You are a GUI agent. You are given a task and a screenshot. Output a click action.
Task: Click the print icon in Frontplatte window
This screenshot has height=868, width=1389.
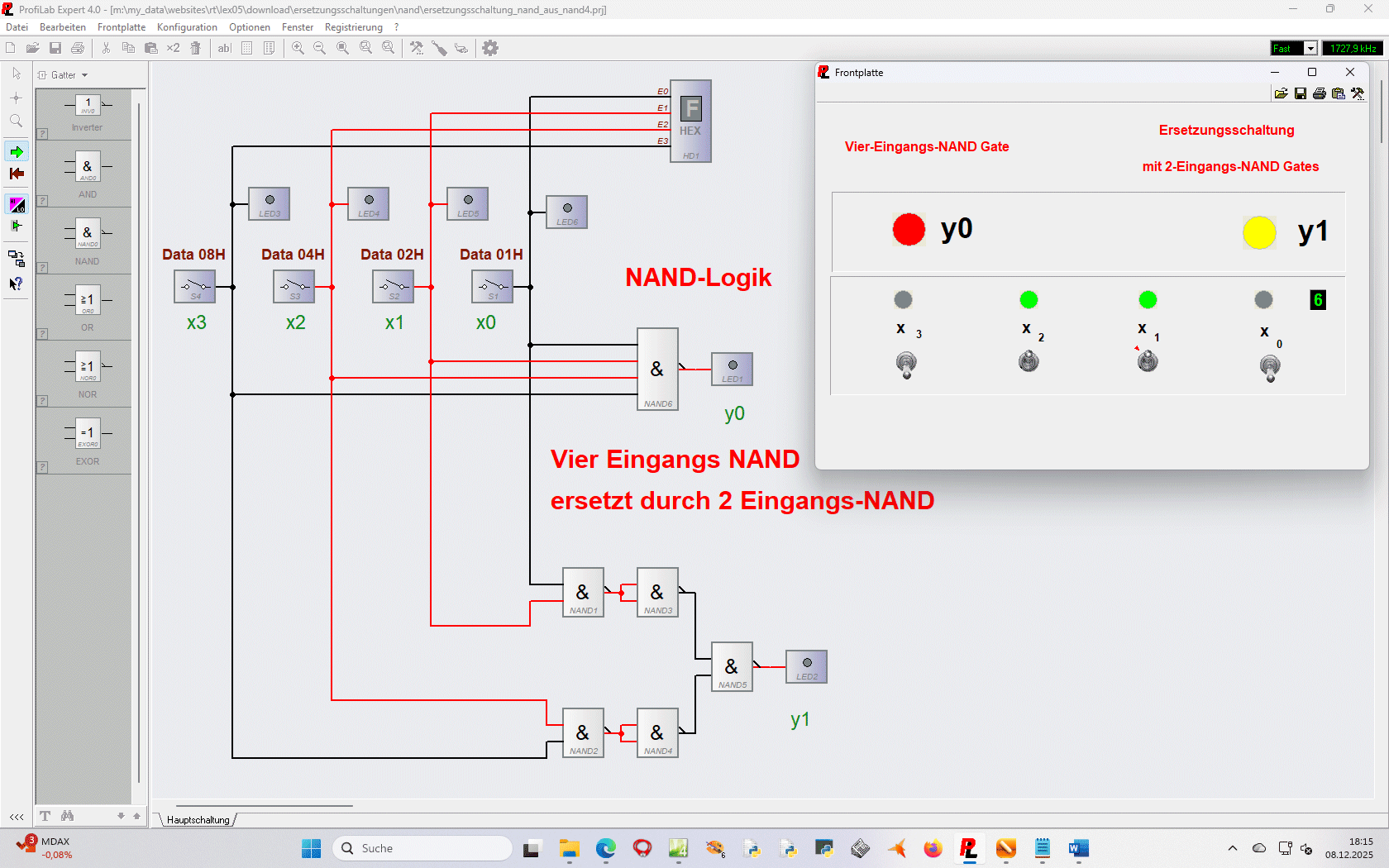click(1320, 93)
